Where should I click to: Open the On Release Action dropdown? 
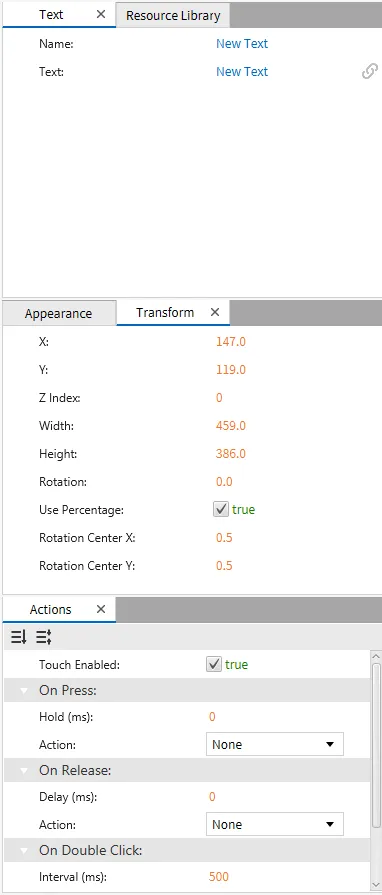pos(275,824)
